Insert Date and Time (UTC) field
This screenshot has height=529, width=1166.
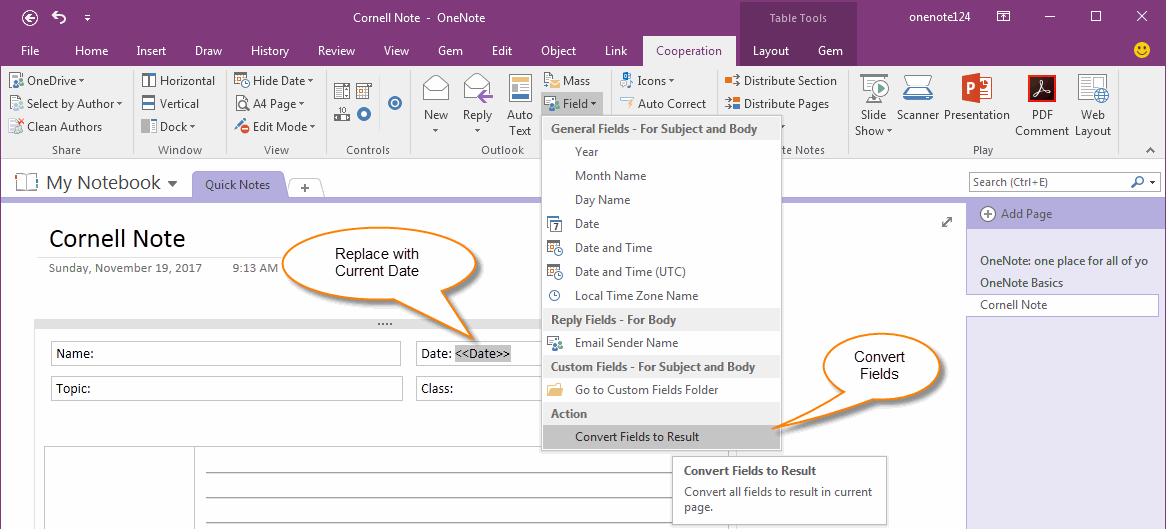(x=662, y=272)
